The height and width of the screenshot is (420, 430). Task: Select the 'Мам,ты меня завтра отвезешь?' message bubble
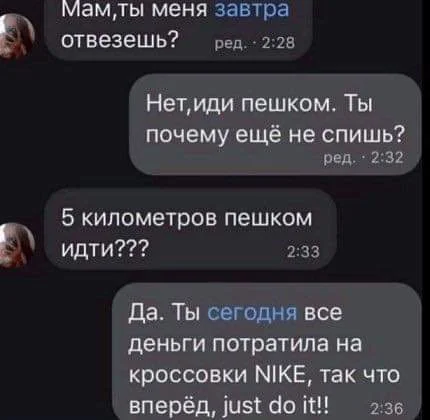(178, 29)
